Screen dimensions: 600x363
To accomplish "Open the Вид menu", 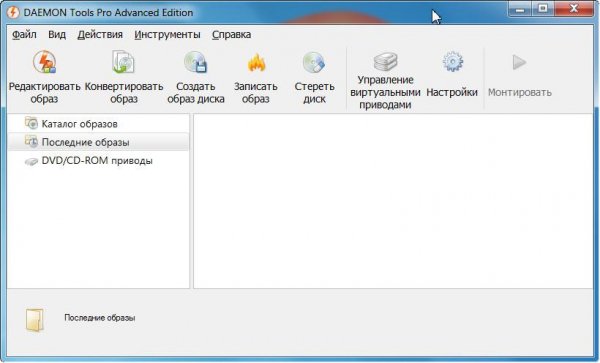I will pyautogui.click(x=57, y=34).
